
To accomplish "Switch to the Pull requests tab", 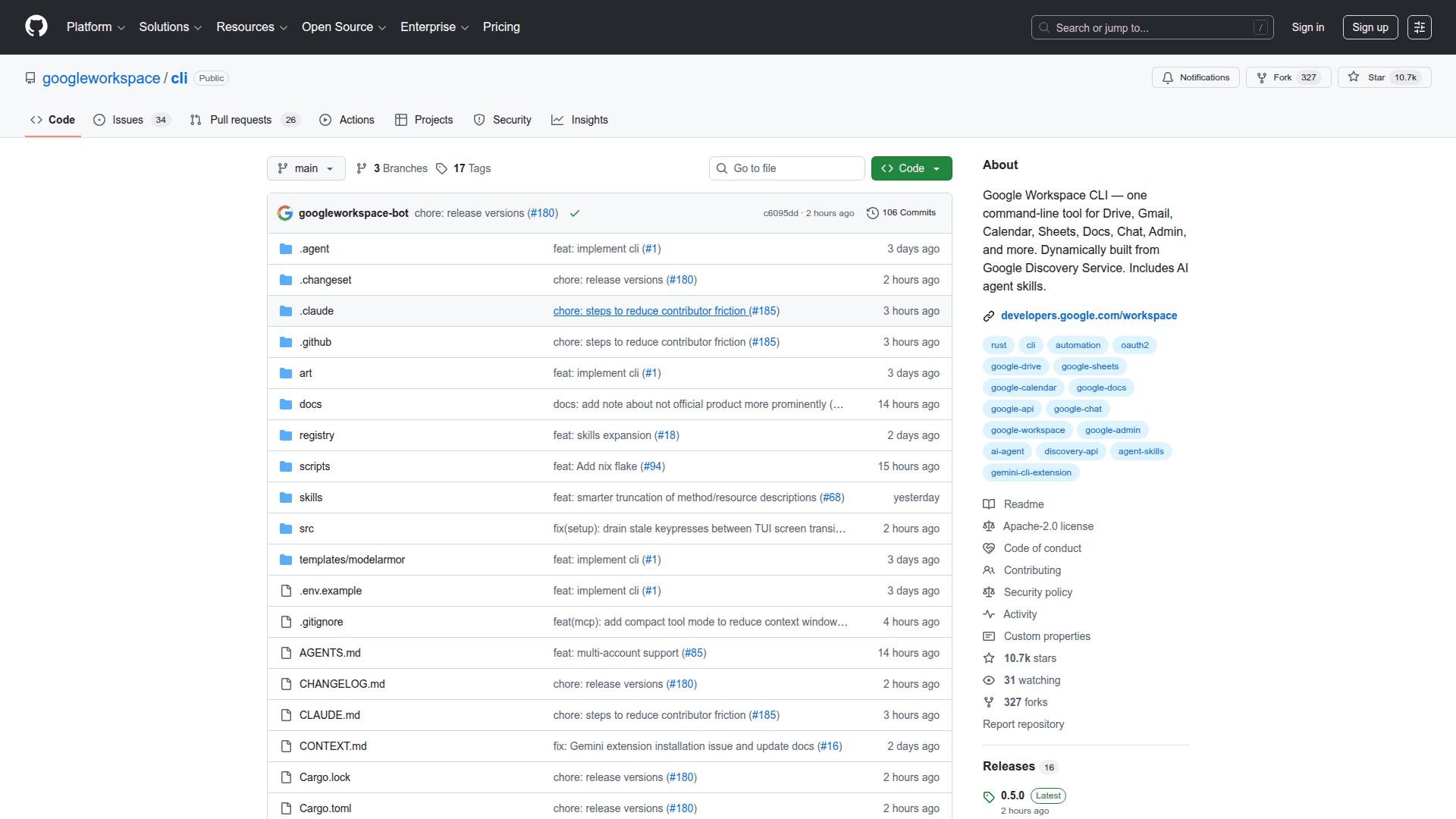I will pos(240,120).
